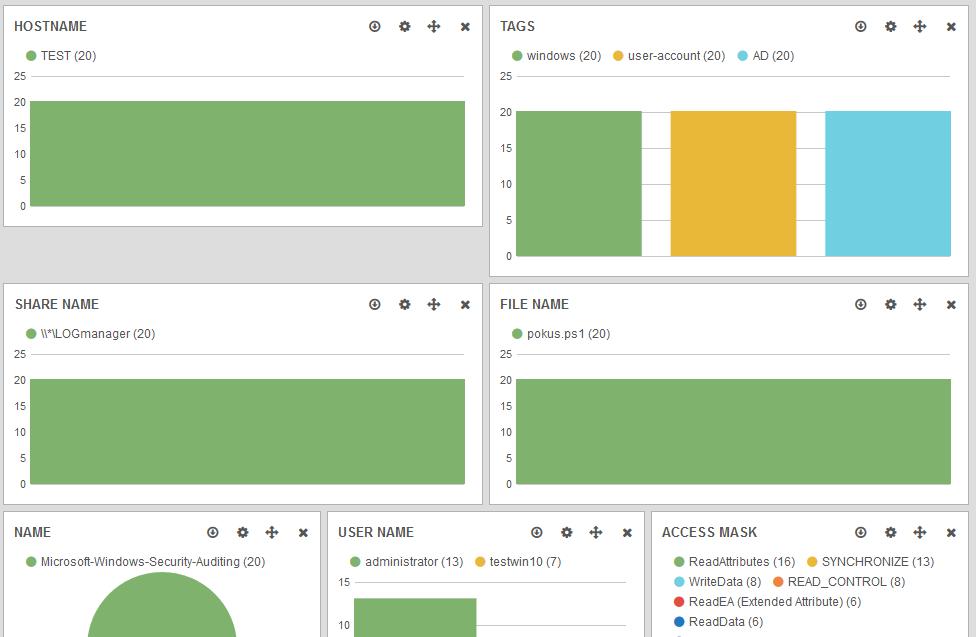Open FILE NAME panel gear settings
Image resolution: width=976 pixels, height=637 pixels.
[x=891, y=304]
